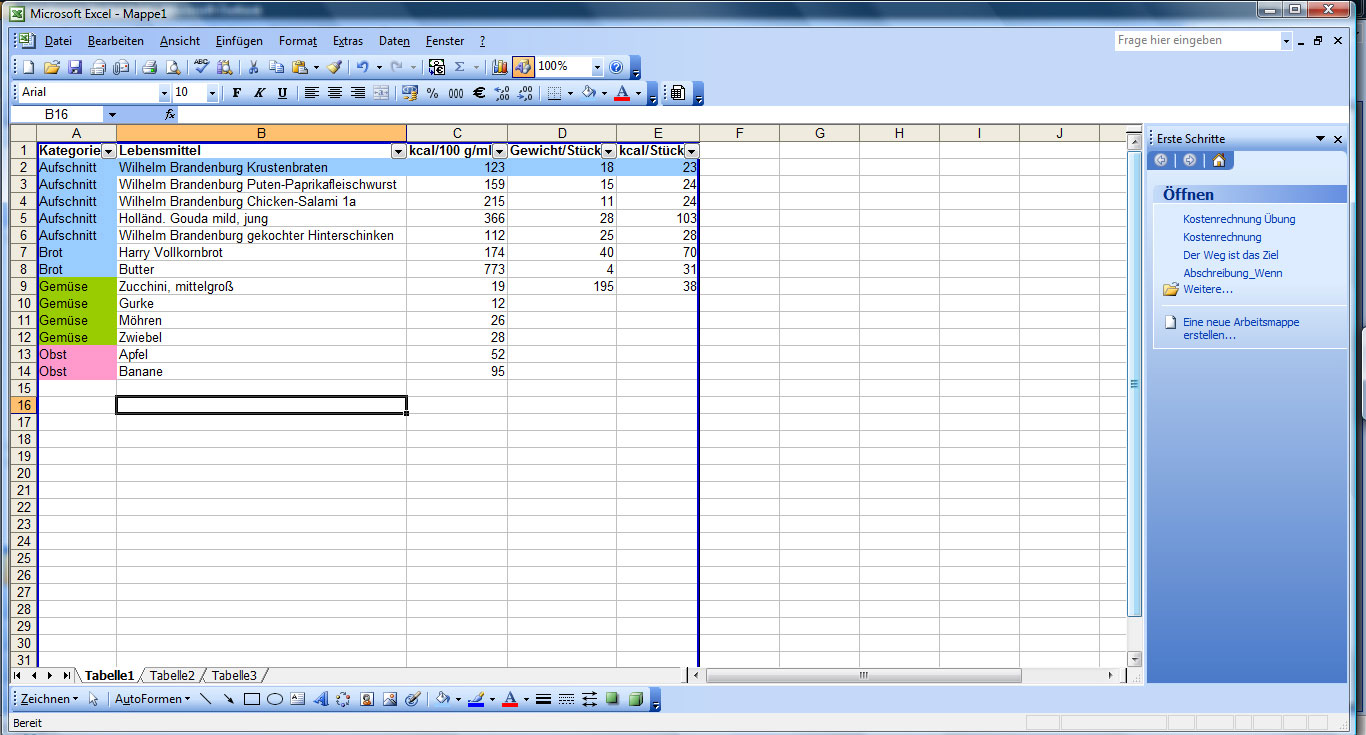Screen dimensions: 1366x735
Task: Click the copy icon in toolbar
Action: coord(276,67)
